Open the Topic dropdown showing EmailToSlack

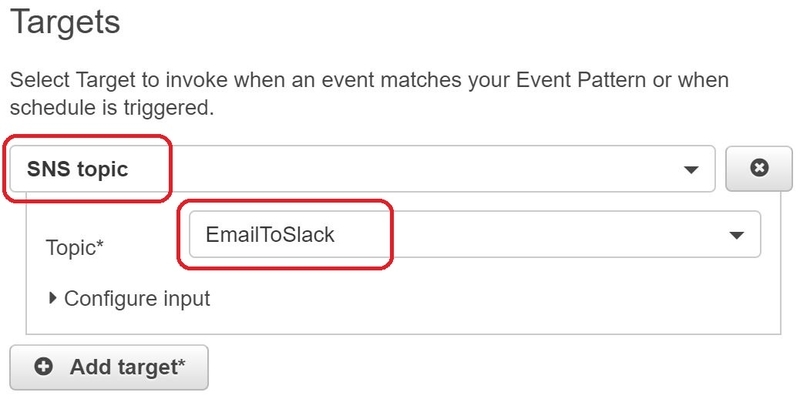tap(475, 235)
